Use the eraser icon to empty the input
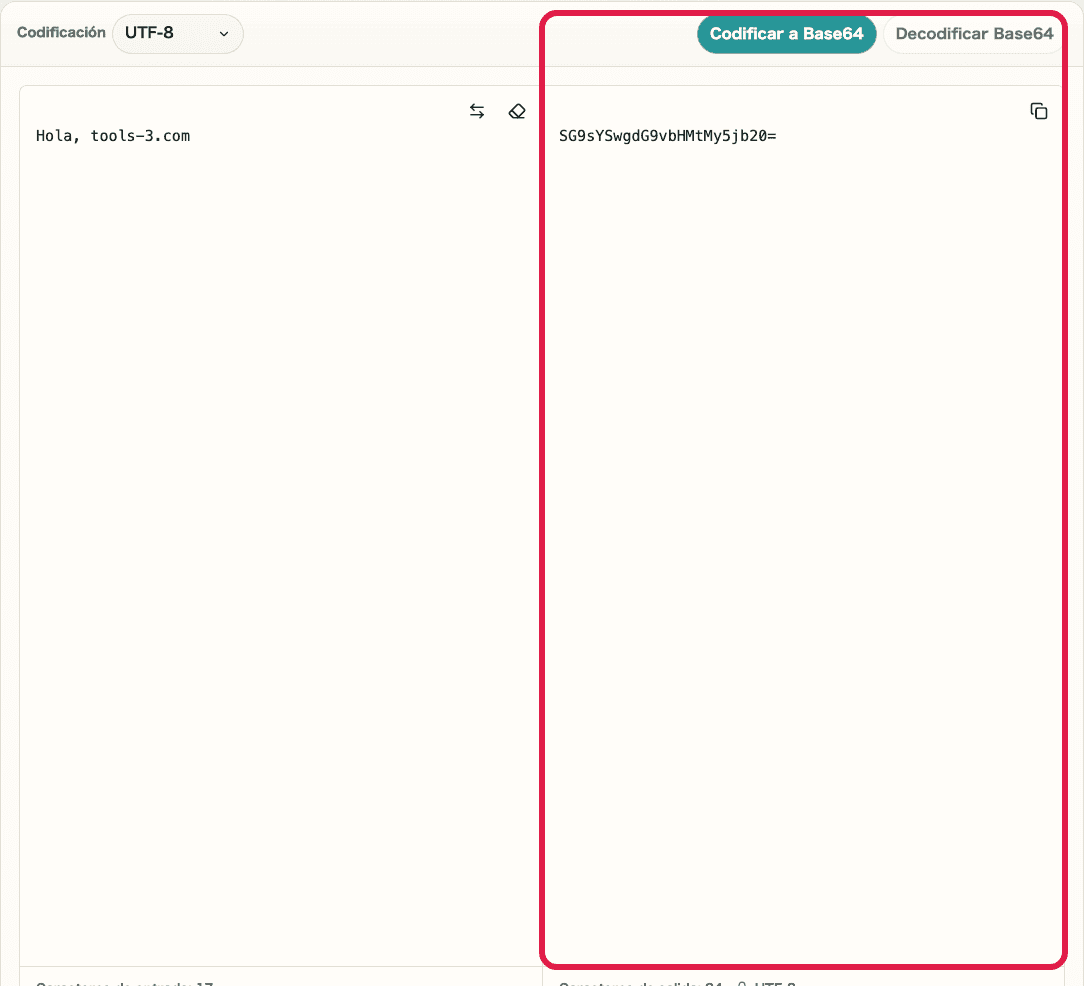Image resolution: width=1084 pixels, height=986 pixels. click(x=517, y=111)
